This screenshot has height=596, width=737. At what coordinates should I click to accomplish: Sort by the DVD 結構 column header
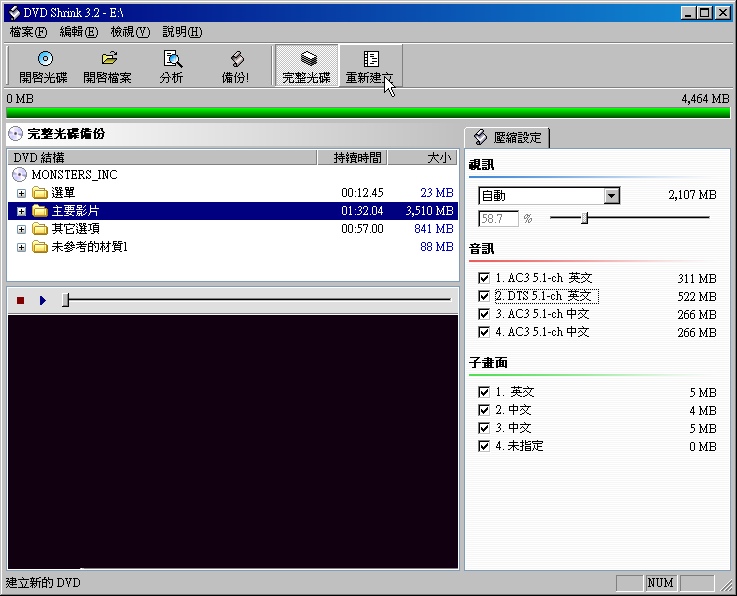162,157
